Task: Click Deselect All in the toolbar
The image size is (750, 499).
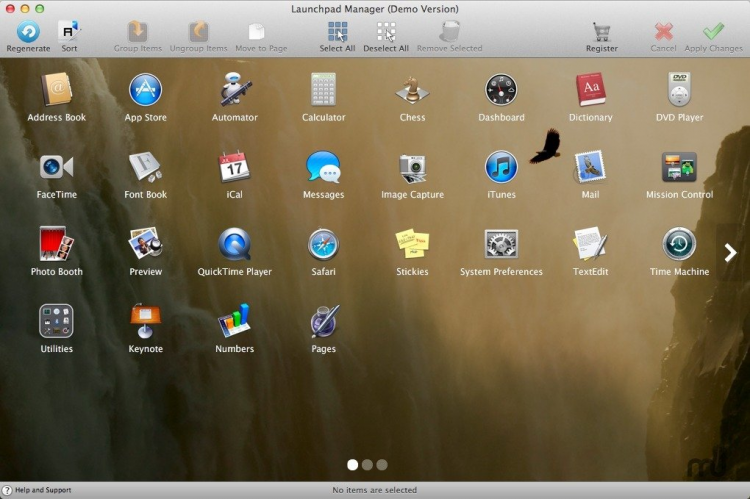Action: coord(386,36)
